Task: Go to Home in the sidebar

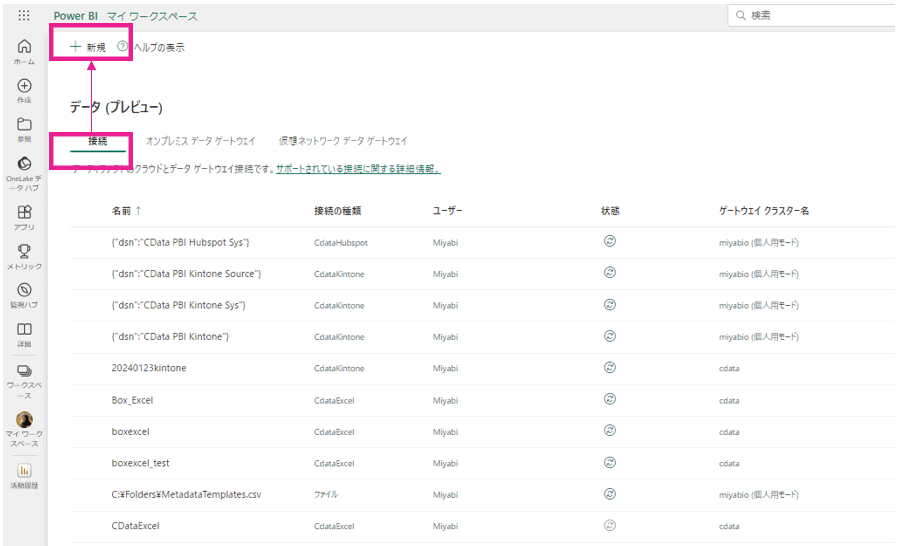Action: coord(24,51)
